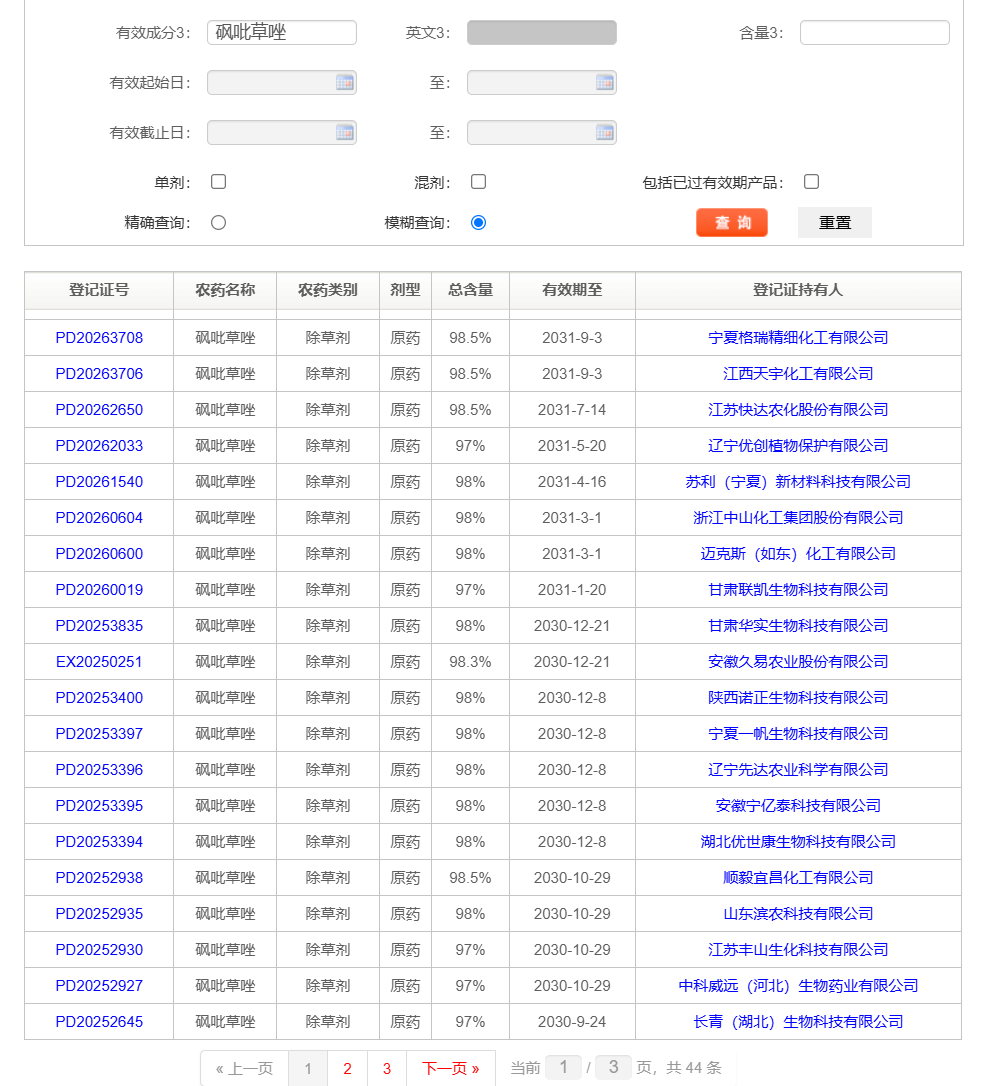Open holder 安徽宁亿泰科技有限公司
The width and height of the screenshot is (987, 1086).
click(798, 806)
